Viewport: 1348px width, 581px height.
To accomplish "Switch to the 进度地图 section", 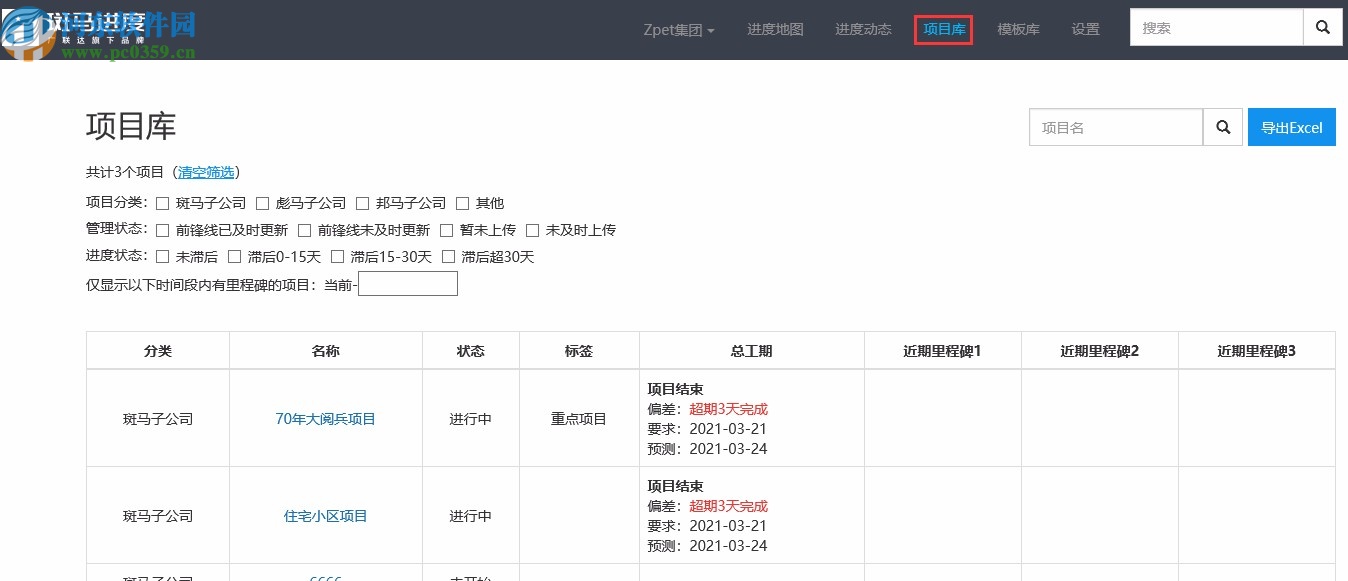I will tap(775, 29).
